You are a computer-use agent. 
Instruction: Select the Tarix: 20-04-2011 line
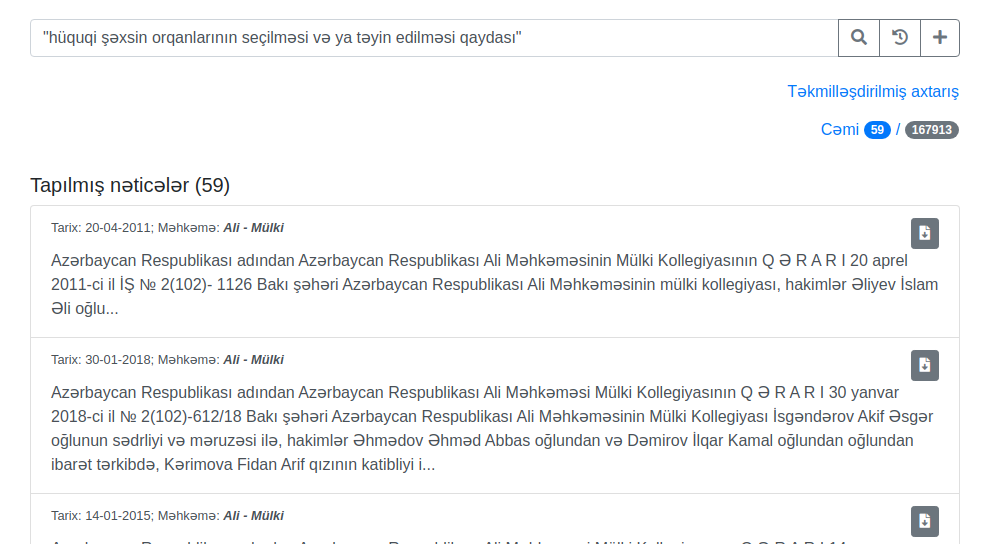point(167,228)
